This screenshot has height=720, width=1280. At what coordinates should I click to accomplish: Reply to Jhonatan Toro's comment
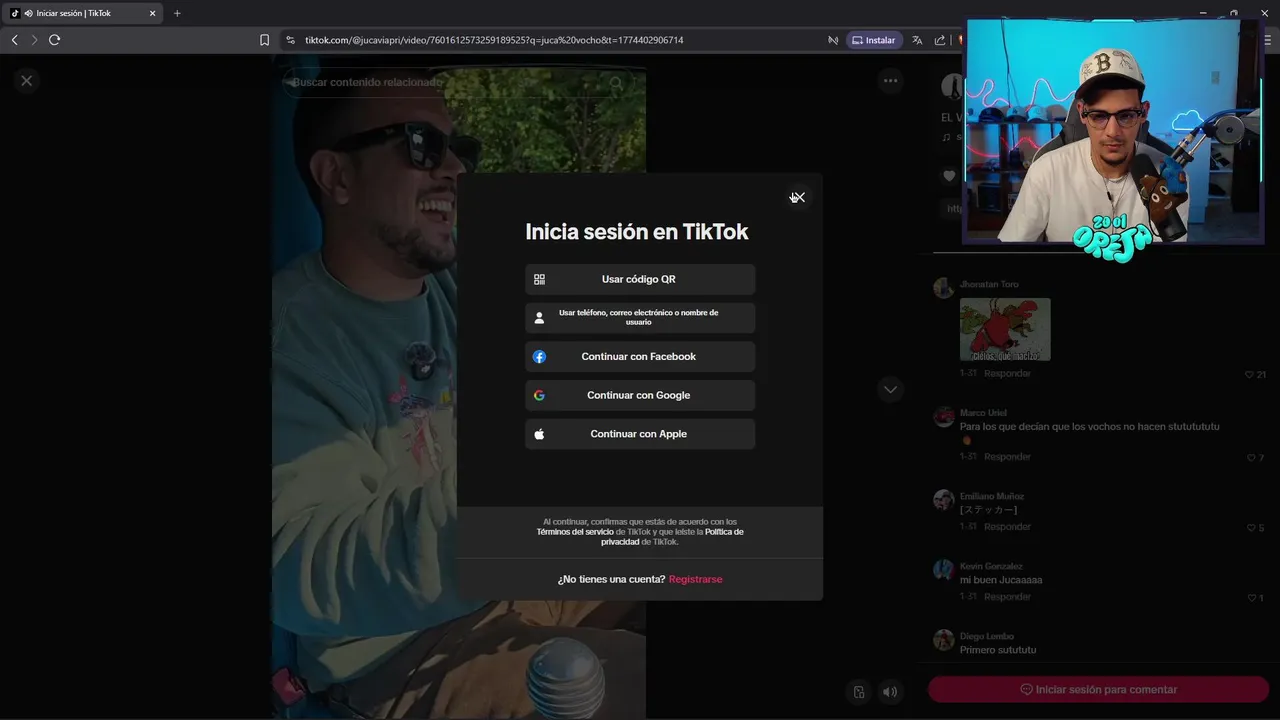(1007, 373)
